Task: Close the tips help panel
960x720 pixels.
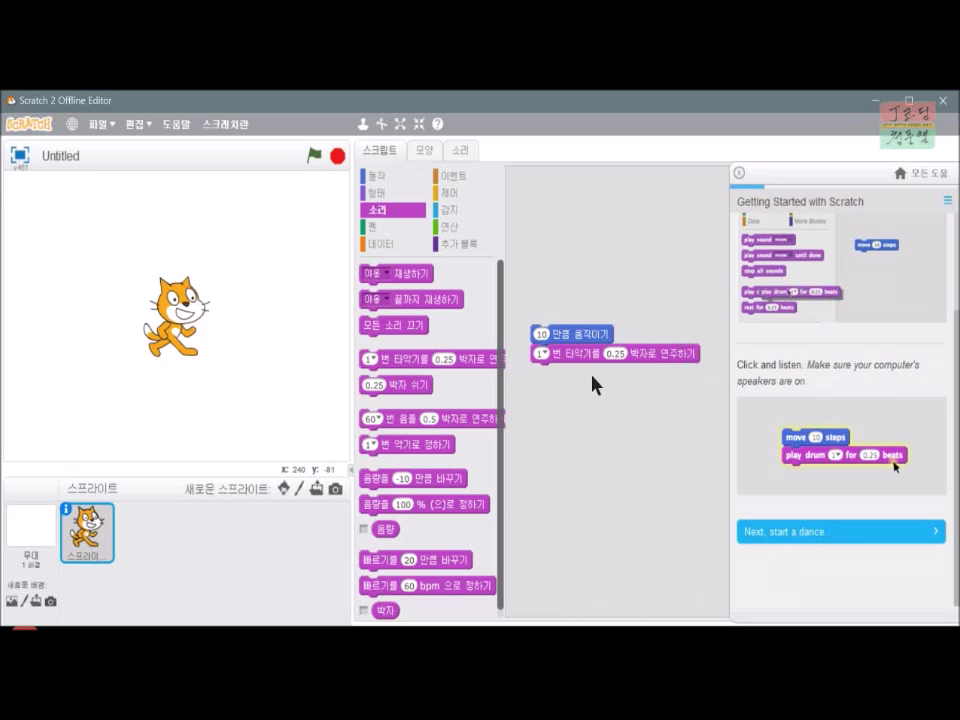Action: coord(739,173)
